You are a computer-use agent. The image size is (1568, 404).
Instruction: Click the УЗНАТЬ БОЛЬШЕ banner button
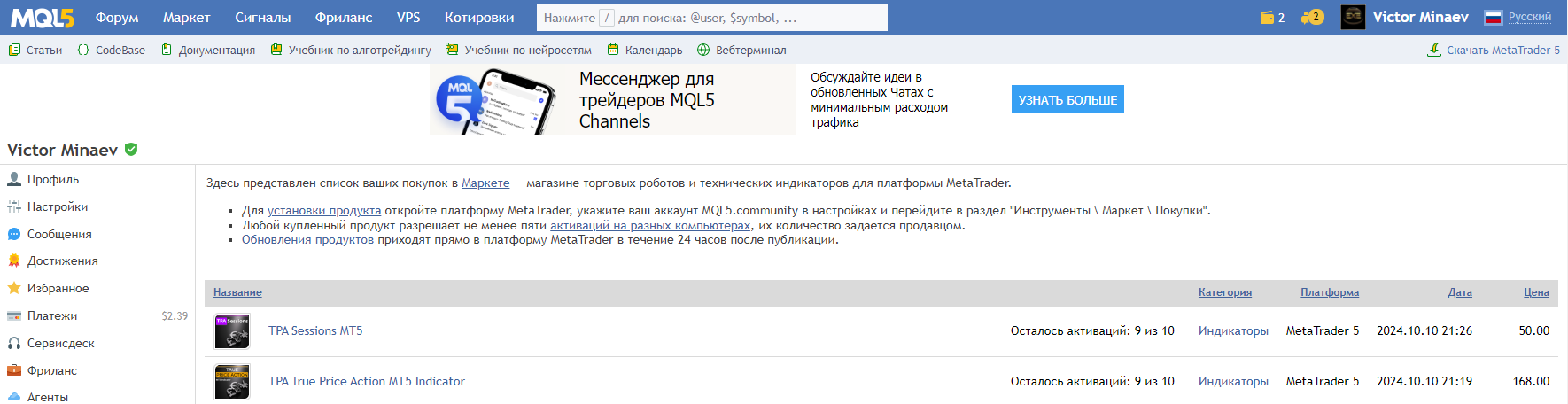click(x=1067, y=100)
